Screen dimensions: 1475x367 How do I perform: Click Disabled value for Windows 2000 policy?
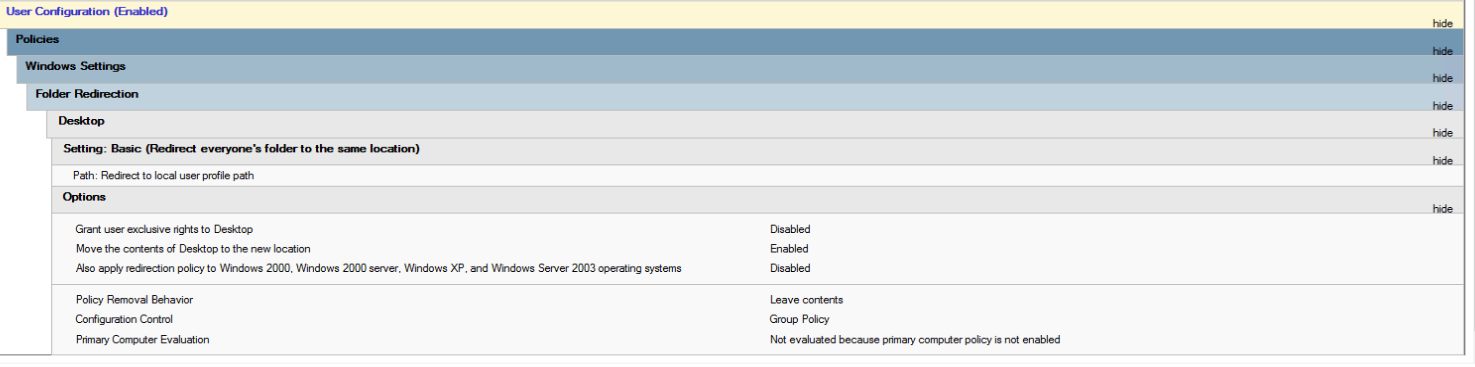coord(790,268)
